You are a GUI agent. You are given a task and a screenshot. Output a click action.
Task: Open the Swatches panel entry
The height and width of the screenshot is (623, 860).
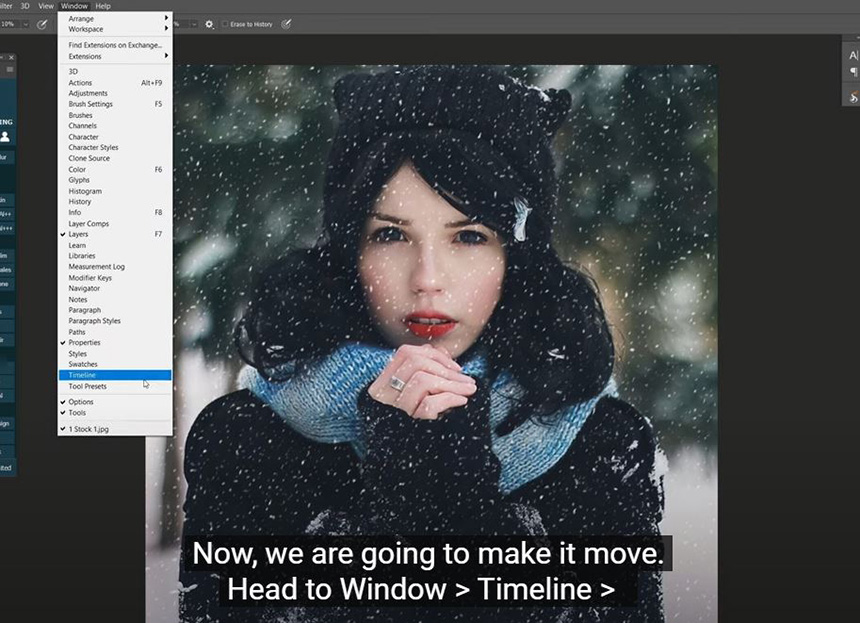[x=83, y=364]
